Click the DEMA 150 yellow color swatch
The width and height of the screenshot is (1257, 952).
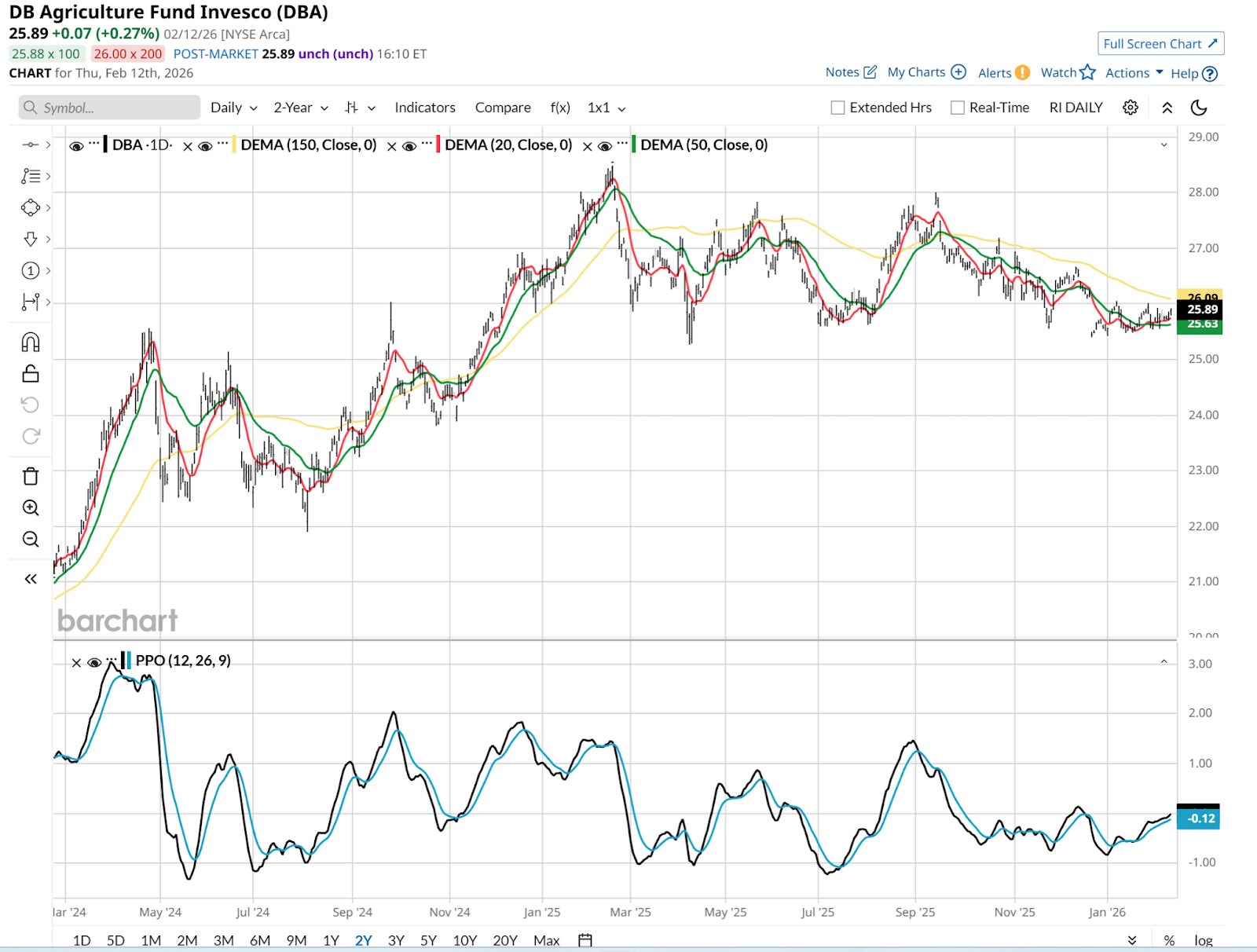click(x=234, y=145)
